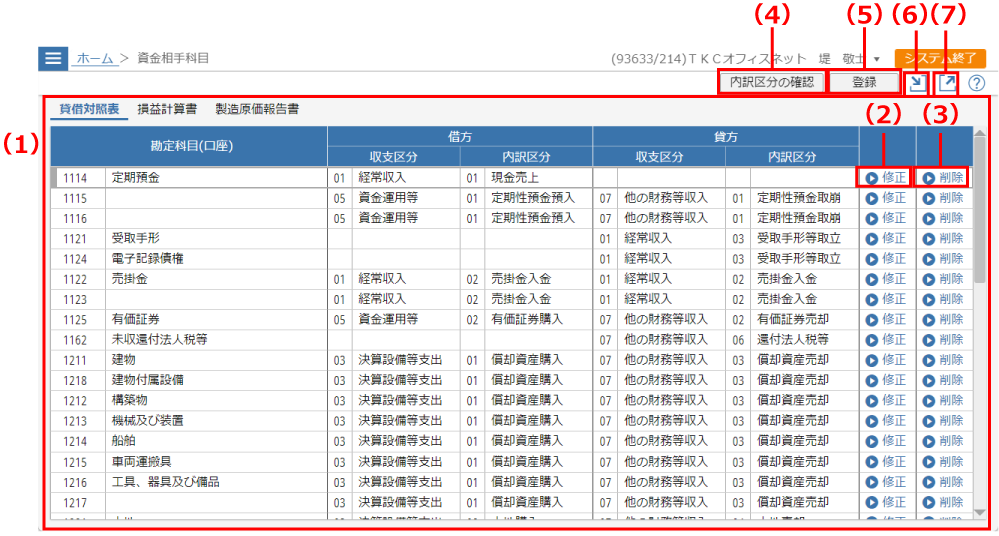Click 削除 for row 1218 建物付属設備
This screenshot has width=999, height=536.
coord(943,380)
